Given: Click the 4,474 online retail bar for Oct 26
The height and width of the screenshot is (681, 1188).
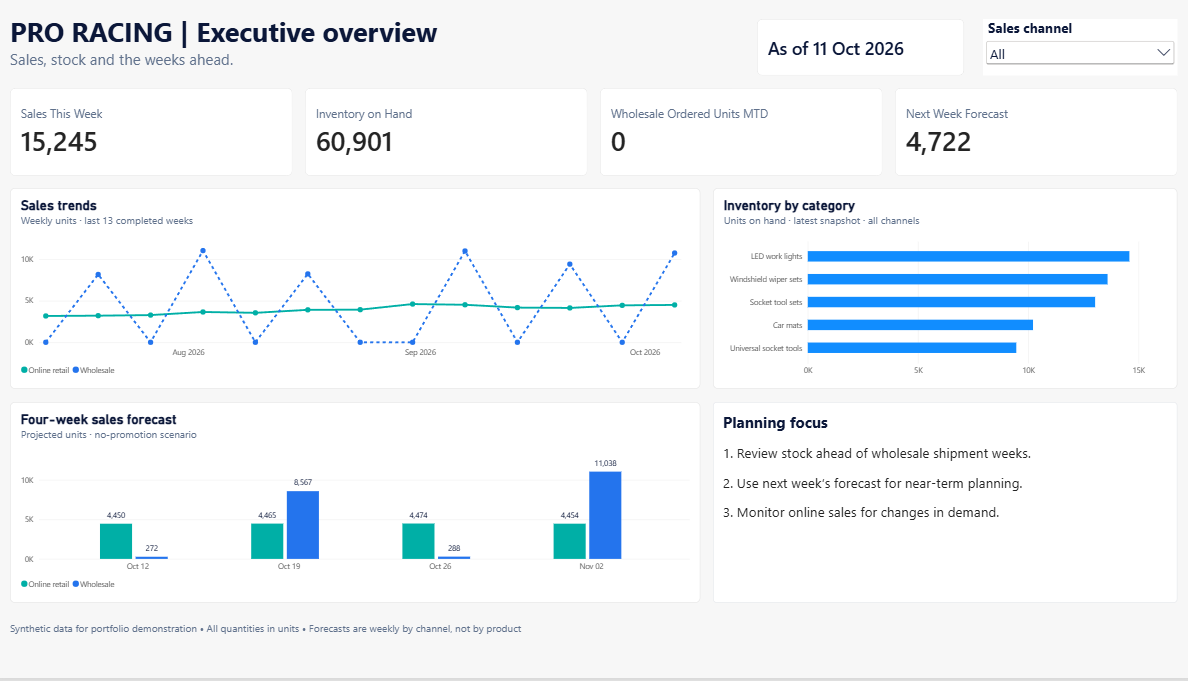Looking at the screenshot, I should [418, 542].
